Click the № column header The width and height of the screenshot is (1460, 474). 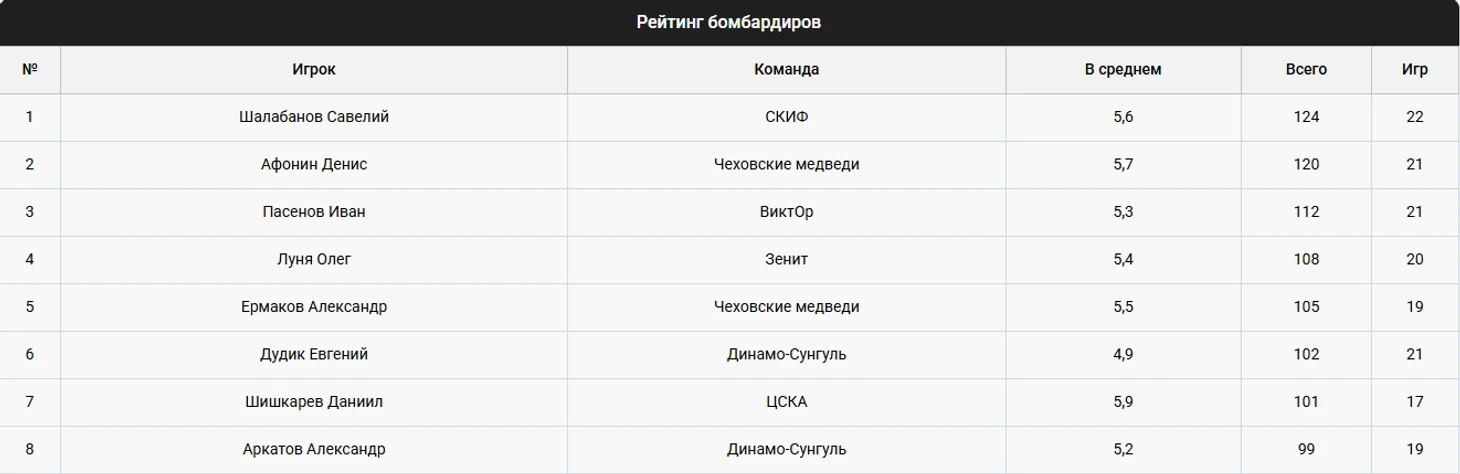[x=30, y=70]
